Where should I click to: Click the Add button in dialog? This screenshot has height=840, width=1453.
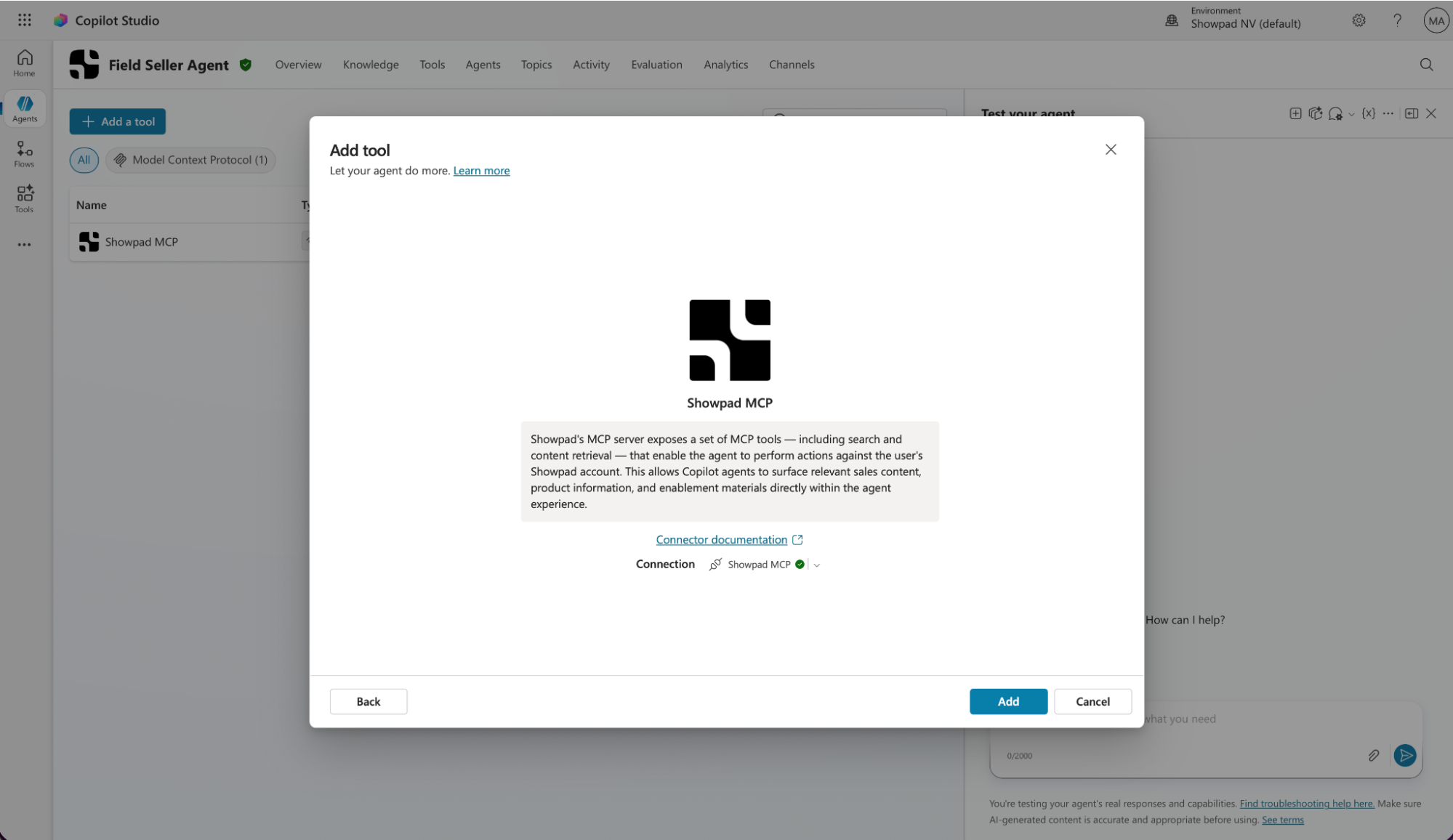click(1008, 701)
